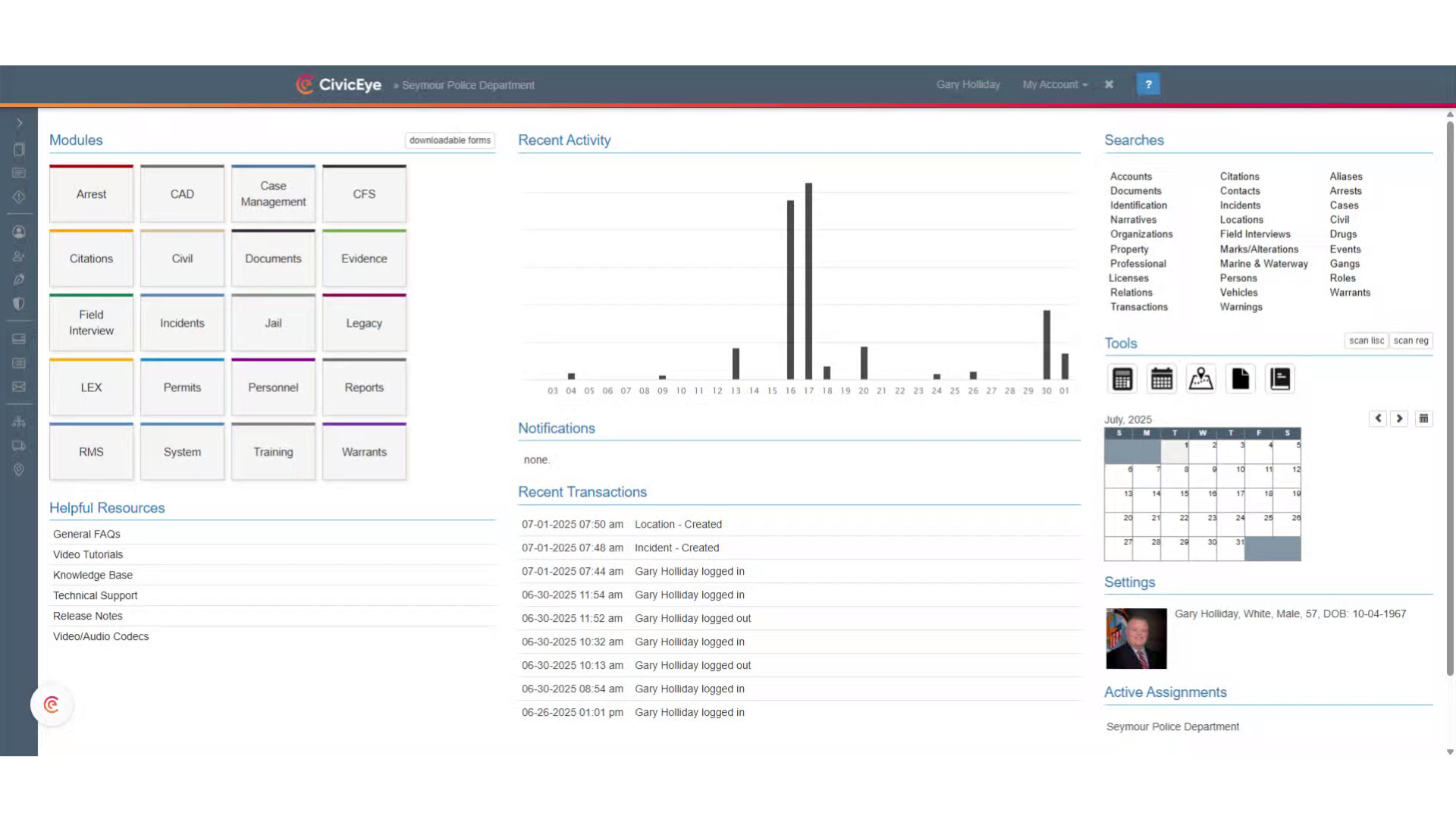Open the CAD module
1456x819 pixels.
(182, 193)
